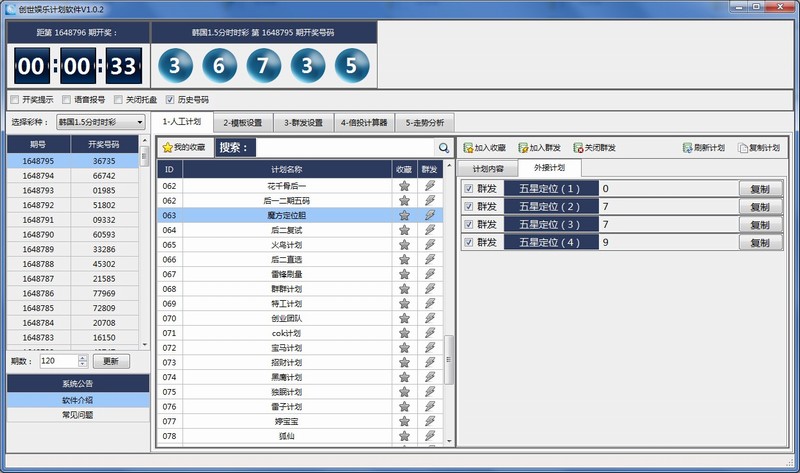Click the 复制计划 copy icon

743,148
